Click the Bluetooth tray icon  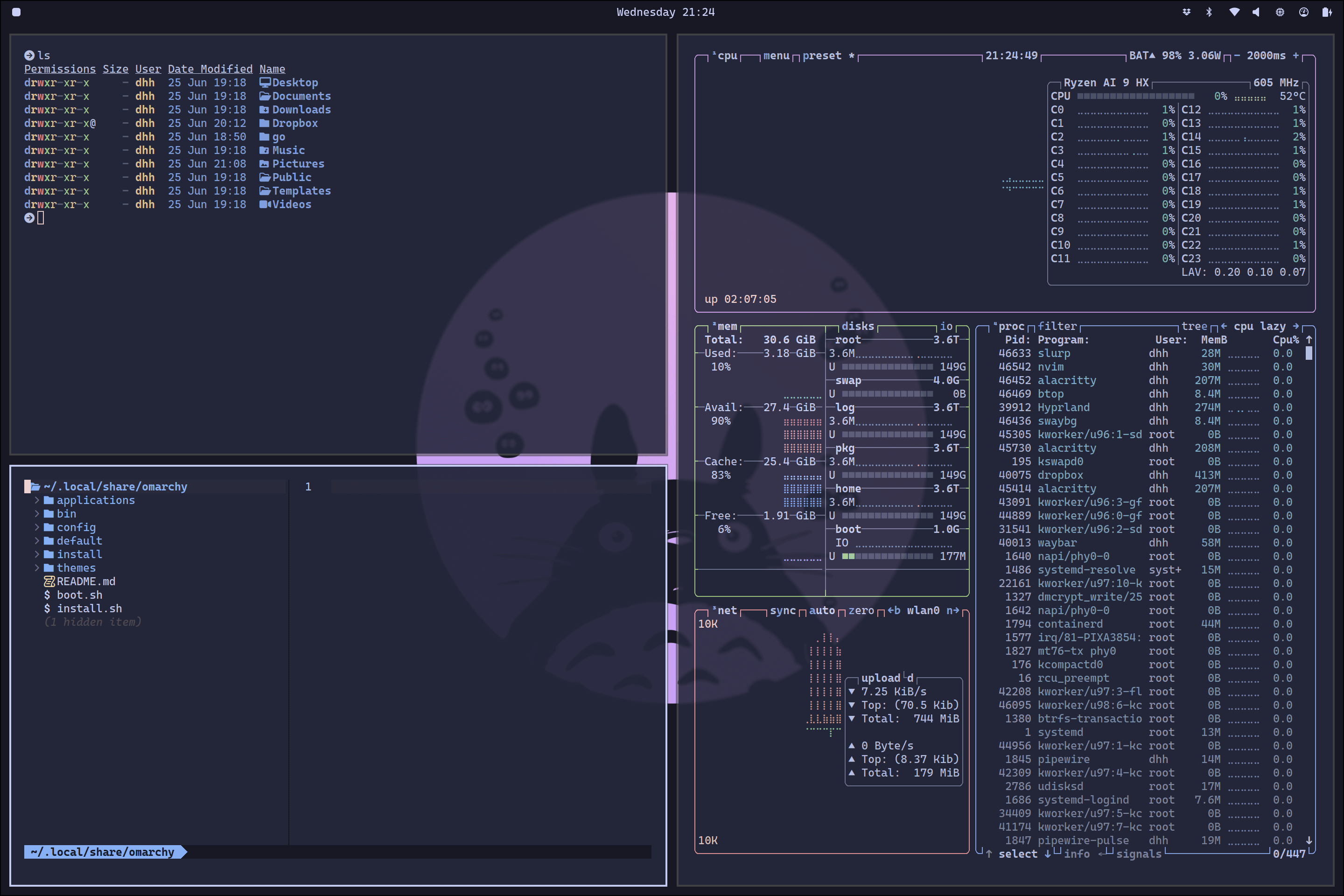1209,12
